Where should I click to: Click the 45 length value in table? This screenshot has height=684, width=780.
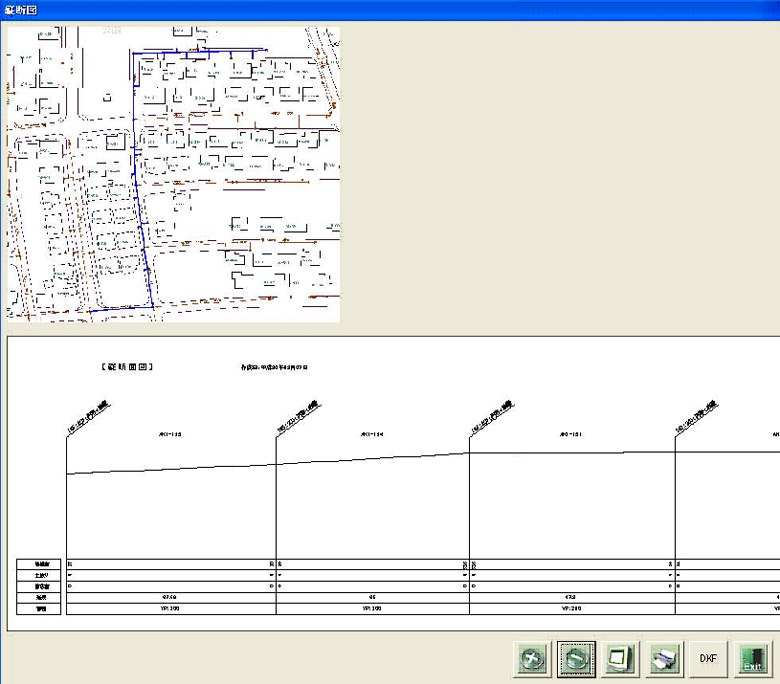coord(372,597)
